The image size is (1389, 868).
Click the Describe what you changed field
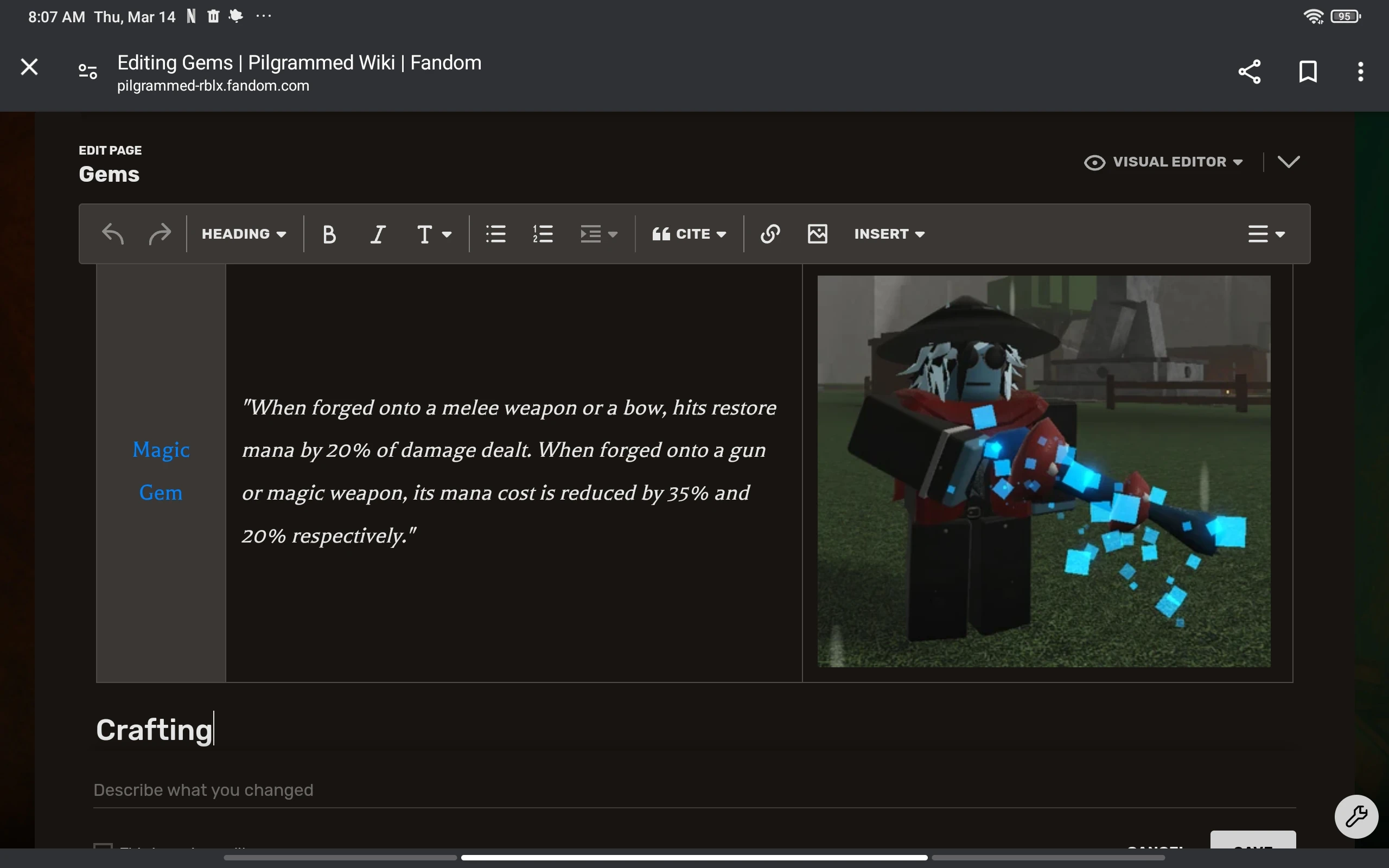(x=693, y=790)
